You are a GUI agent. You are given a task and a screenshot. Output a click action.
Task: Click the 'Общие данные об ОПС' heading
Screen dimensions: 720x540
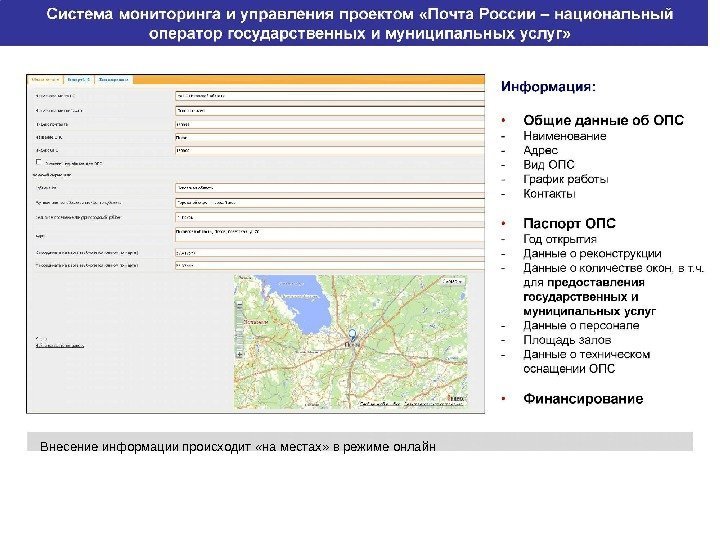[603, 120]
